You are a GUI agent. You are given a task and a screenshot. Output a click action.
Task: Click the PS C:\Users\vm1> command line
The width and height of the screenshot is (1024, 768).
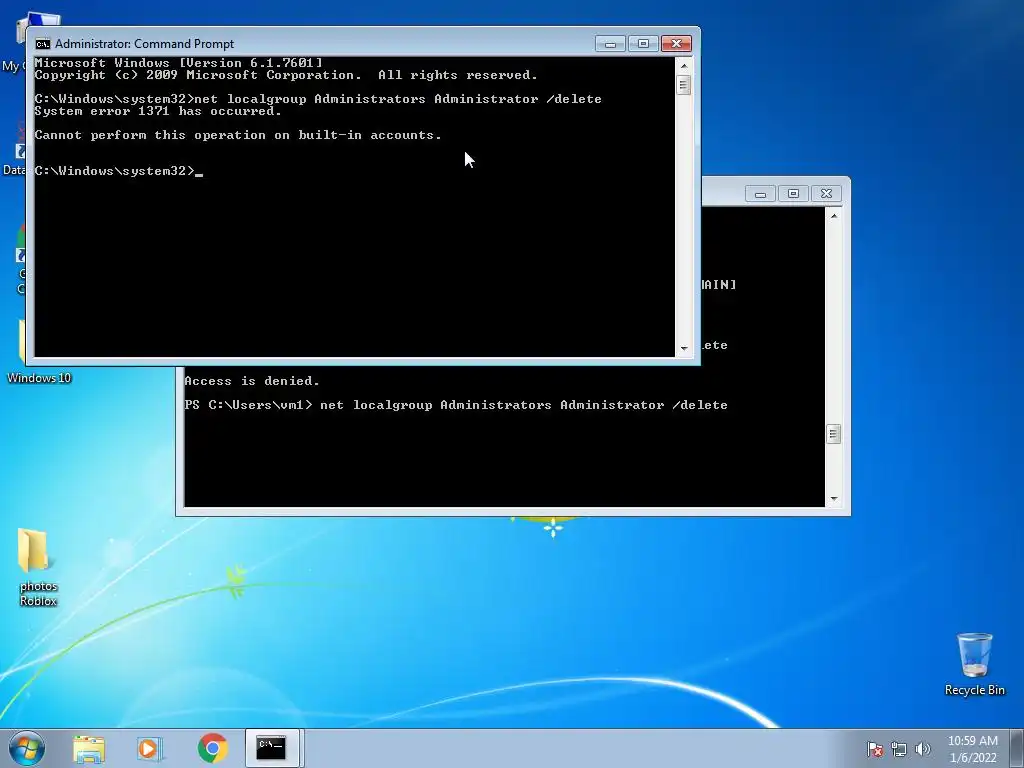pos(456,405)
